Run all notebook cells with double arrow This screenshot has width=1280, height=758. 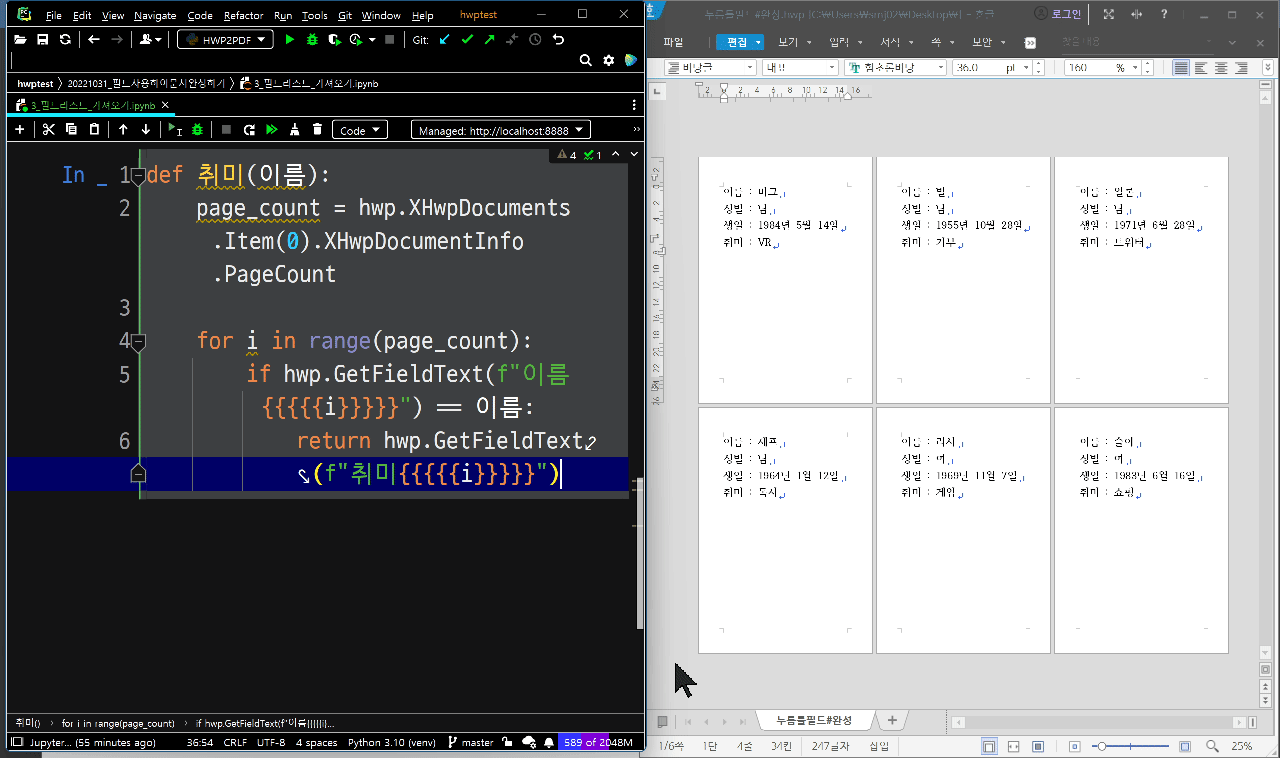271,130
